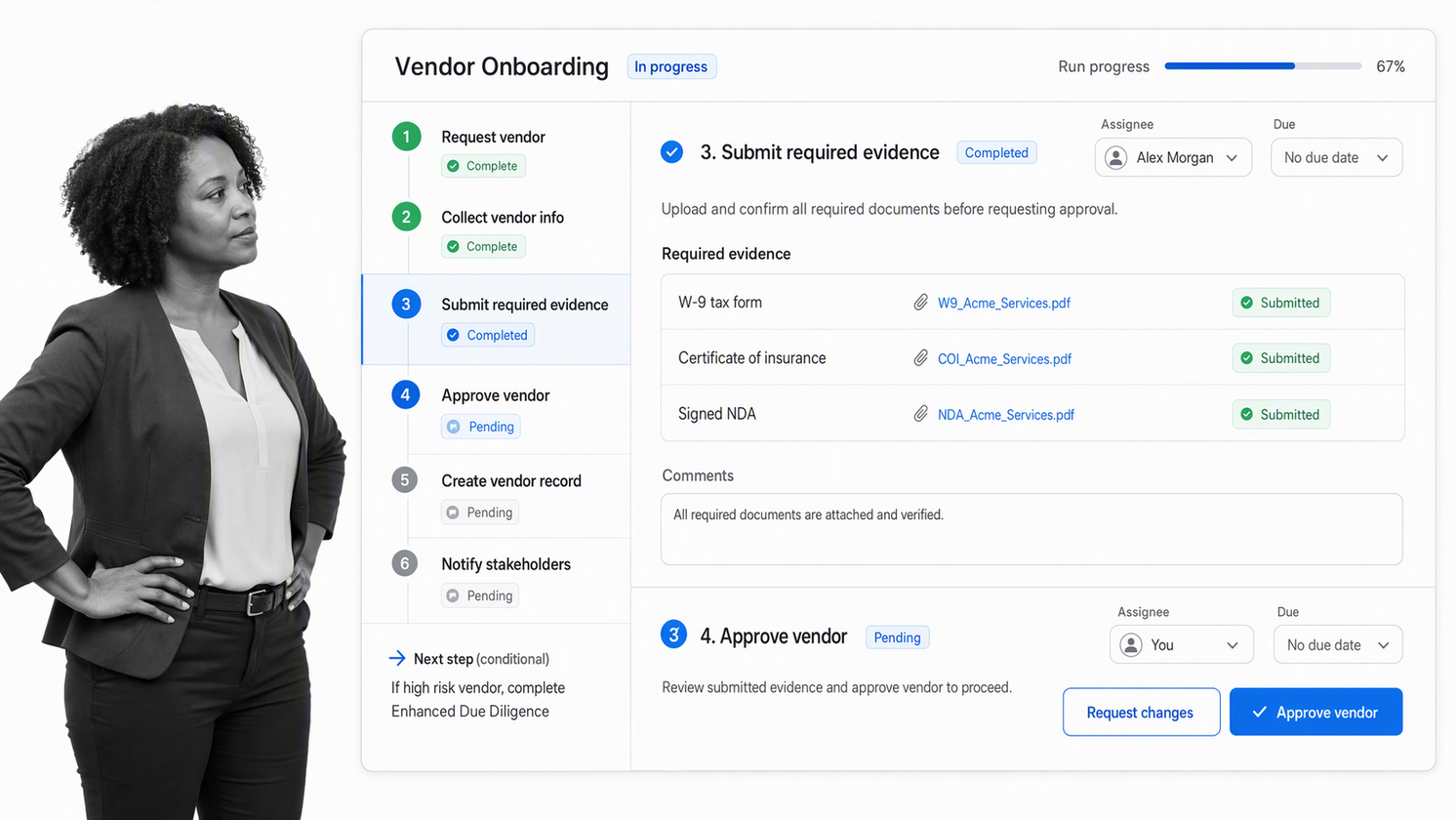Open the NDA_Acme_Services.pdf link
Image resolution: width=1456 pixels, height=820 pixels.
coord(1006,414)
